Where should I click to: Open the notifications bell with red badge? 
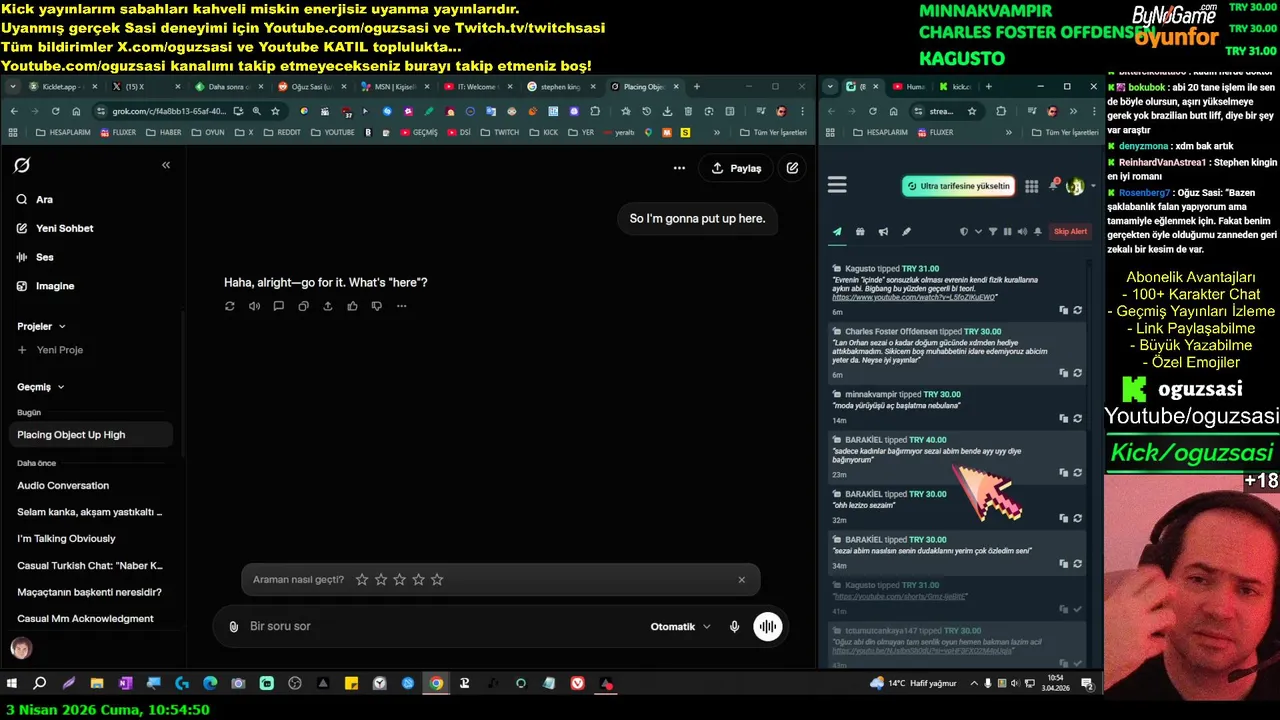1054,185
